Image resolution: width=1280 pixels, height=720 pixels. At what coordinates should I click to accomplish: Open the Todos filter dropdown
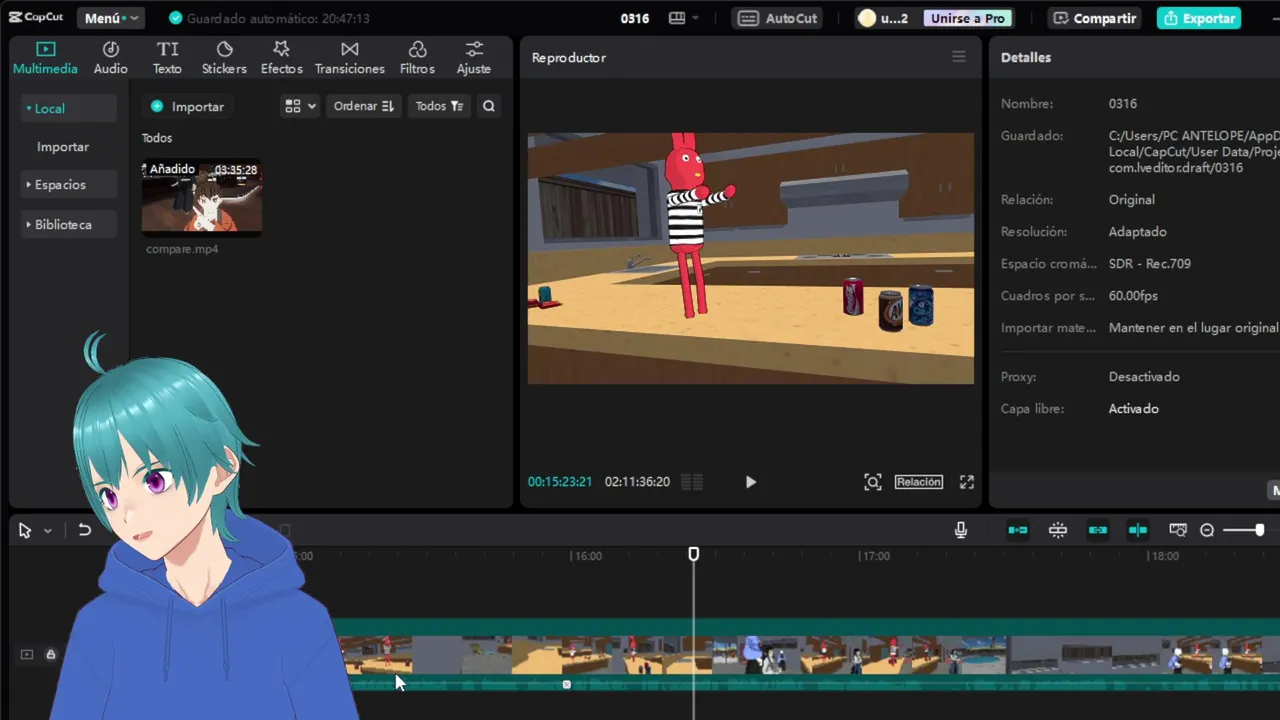click(x=439, y=106)
